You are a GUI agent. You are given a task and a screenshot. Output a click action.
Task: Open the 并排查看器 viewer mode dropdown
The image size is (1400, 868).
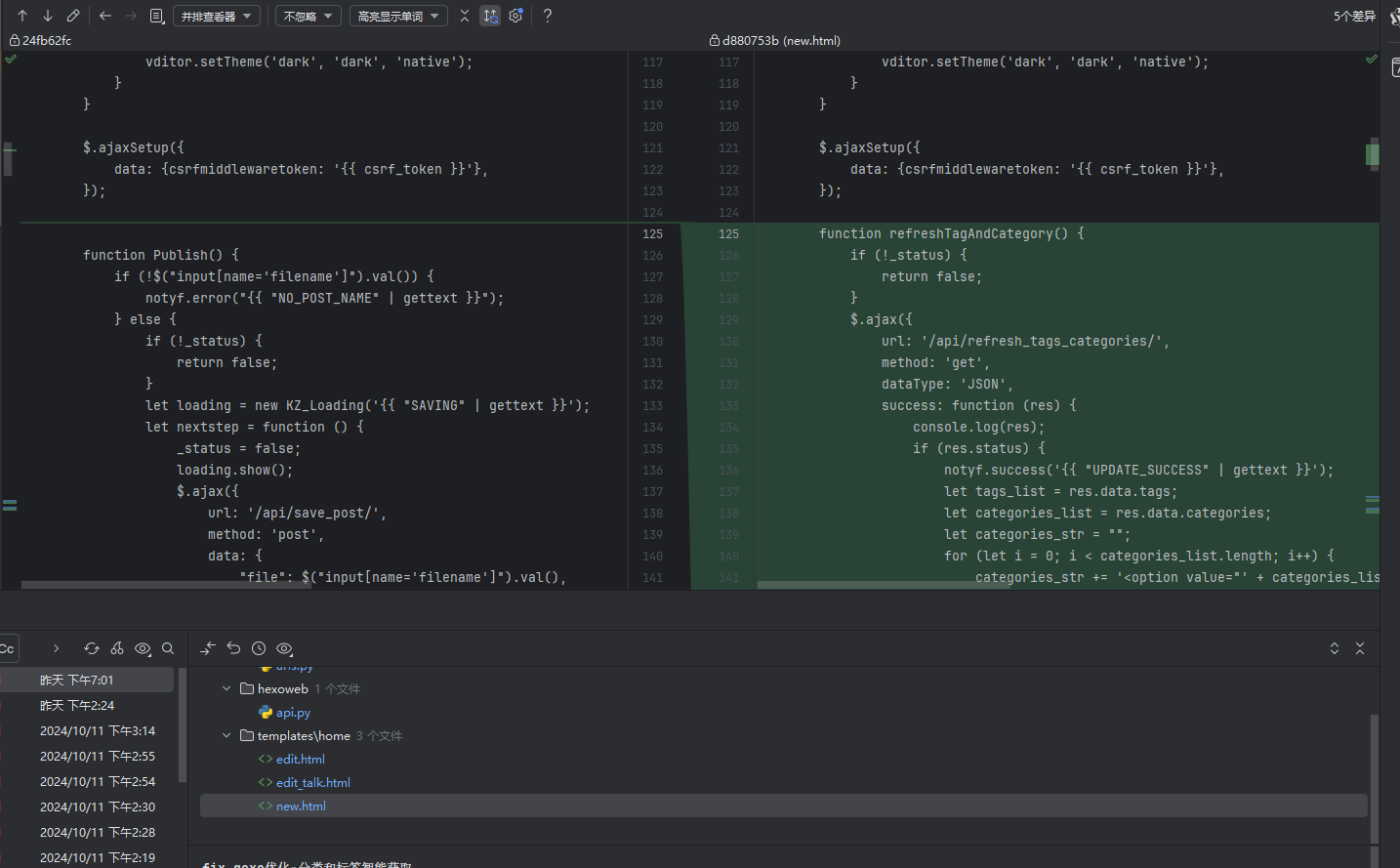coord(216,16)
